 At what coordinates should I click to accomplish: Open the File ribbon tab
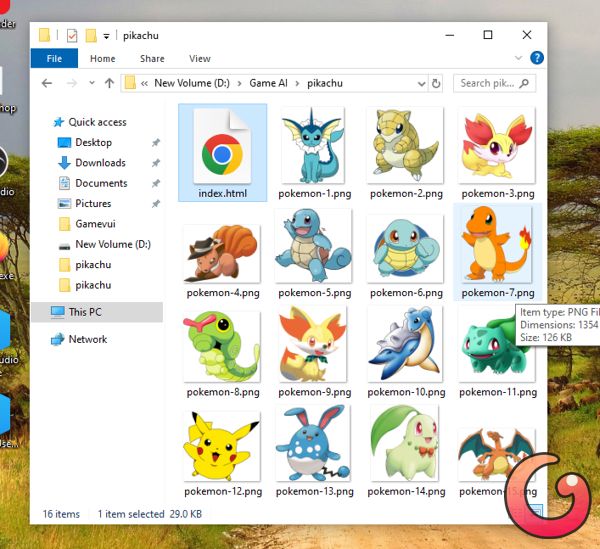click(54, 59)
